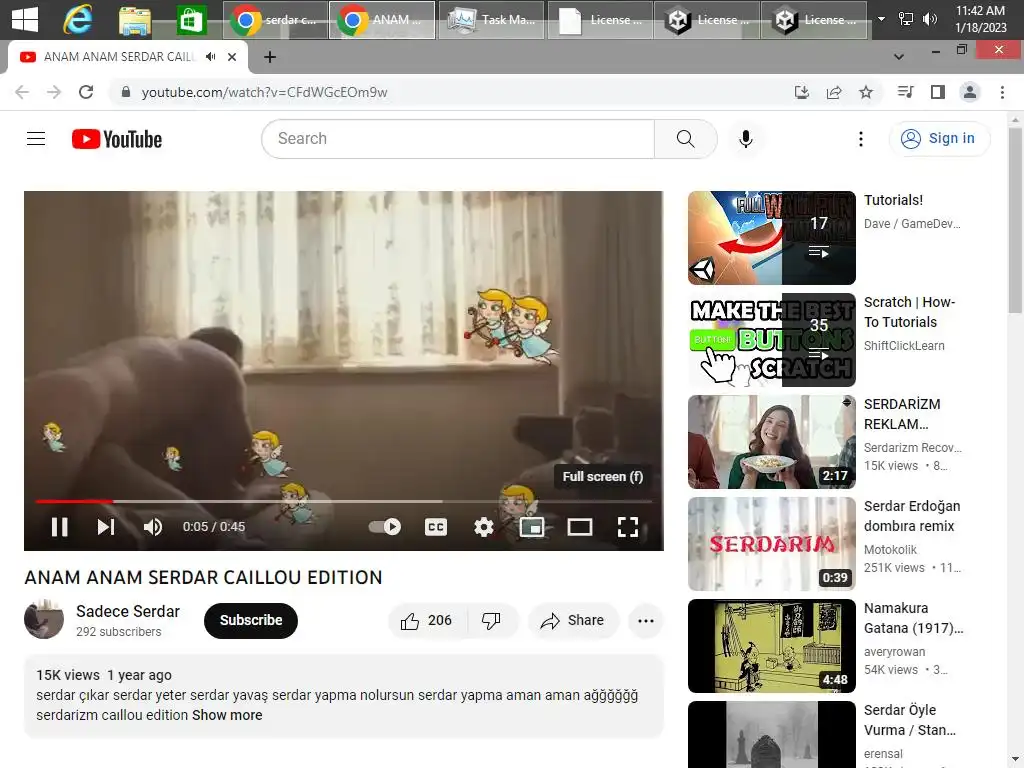The width and height of the screenshot is (1024, 768).
Task: Open the network tray icon
Action: [x=906, y=19]
